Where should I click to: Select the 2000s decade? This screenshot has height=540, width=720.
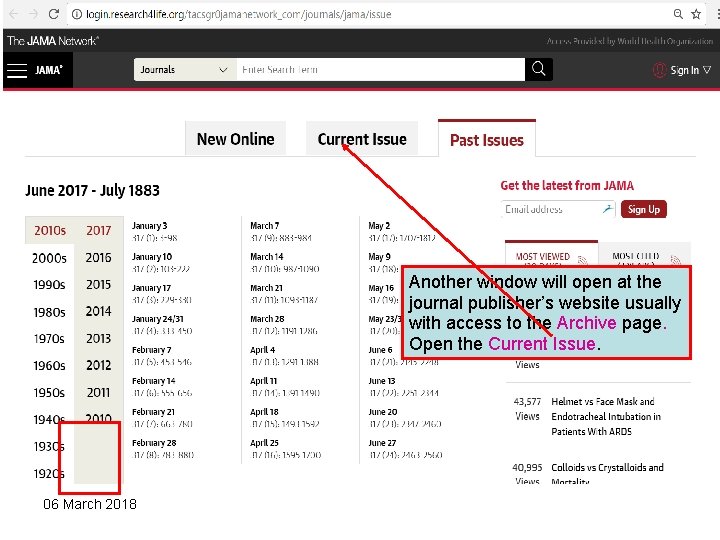tap(49, 258)
